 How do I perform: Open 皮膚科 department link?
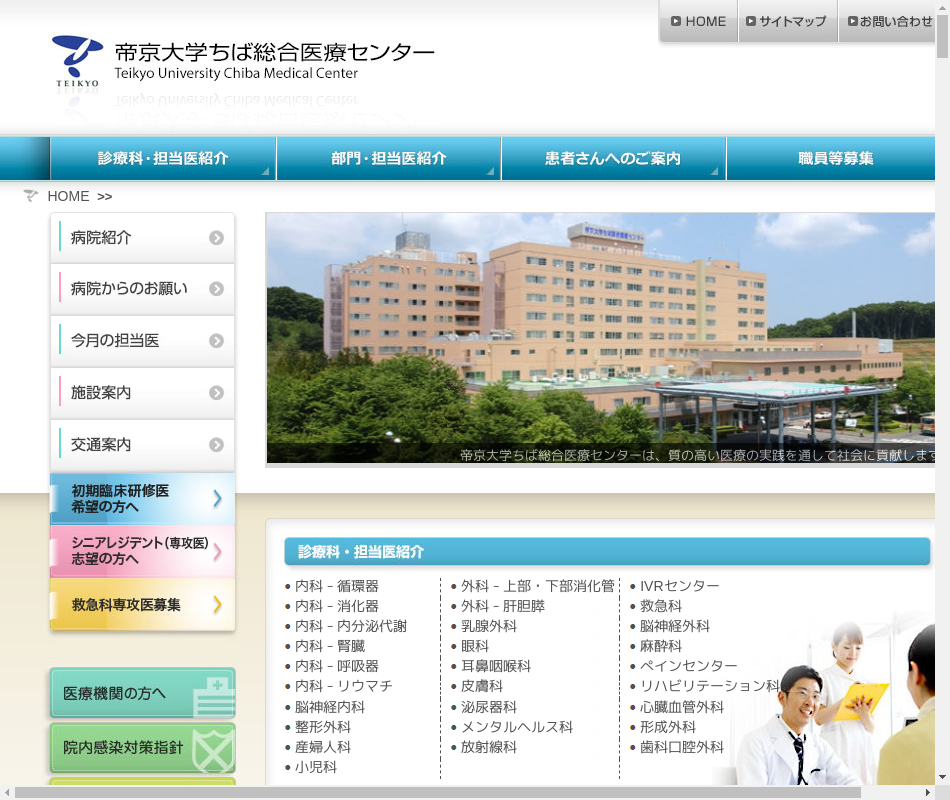pos(482,686)
